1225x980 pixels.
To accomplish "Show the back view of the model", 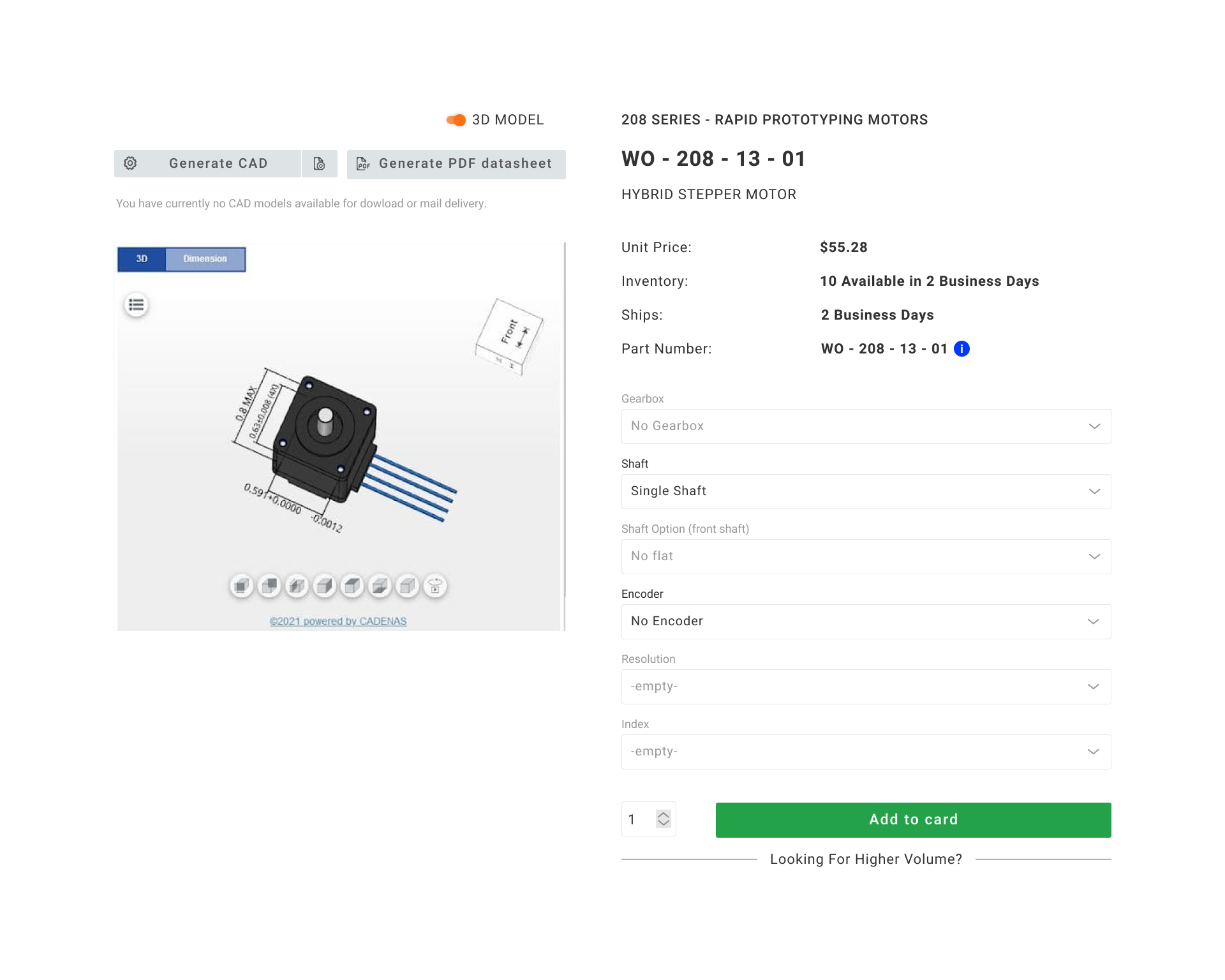I will (x=269, y=586).
